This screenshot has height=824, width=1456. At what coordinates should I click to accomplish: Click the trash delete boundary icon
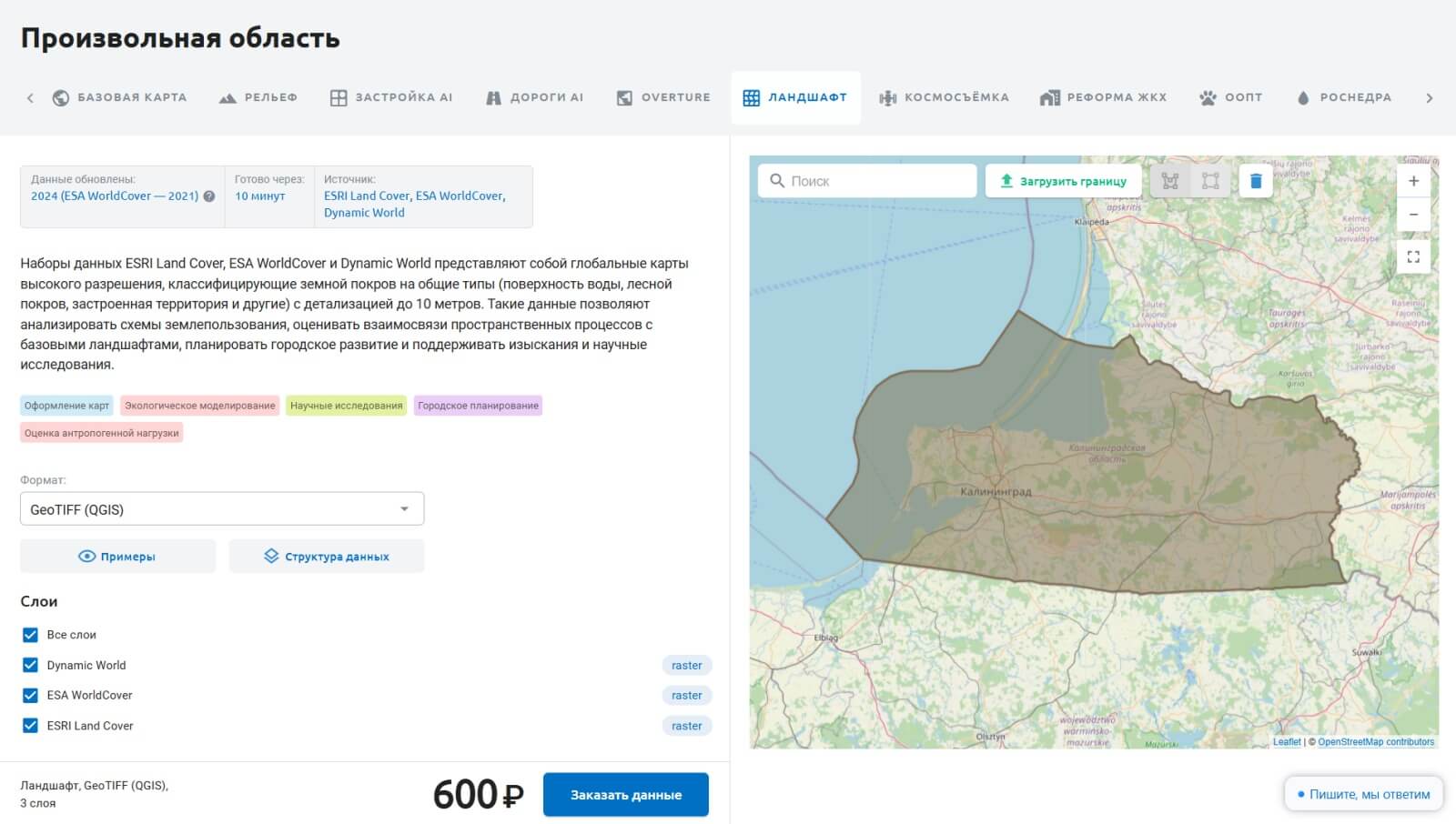[x=1256, y=181]
